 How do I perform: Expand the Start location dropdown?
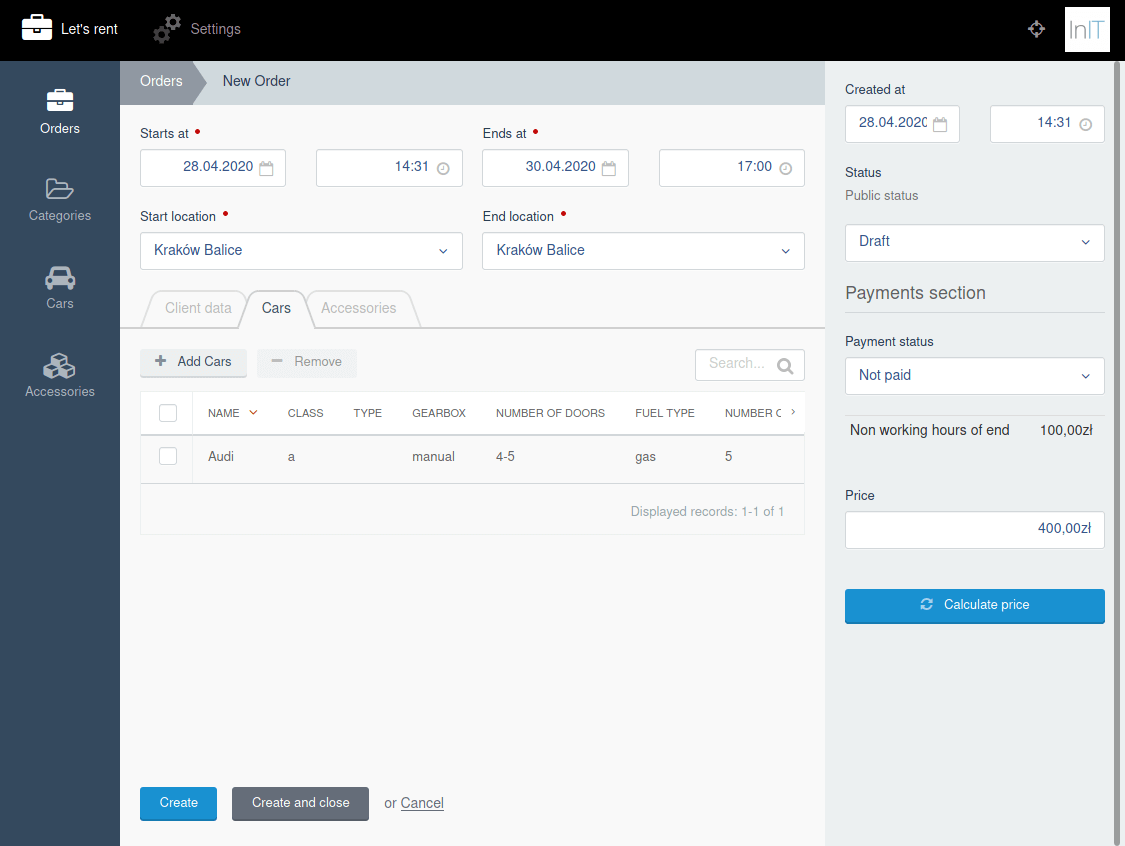point(301,251)
